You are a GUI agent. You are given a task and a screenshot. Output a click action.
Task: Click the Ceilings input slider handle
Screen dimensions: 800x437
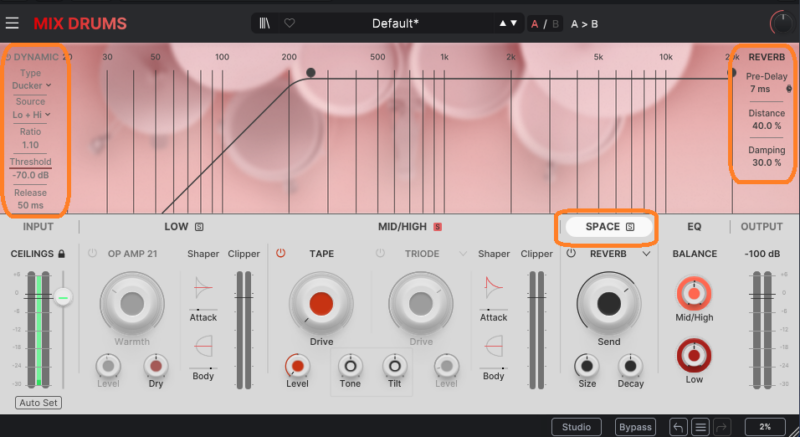(64, 297)
